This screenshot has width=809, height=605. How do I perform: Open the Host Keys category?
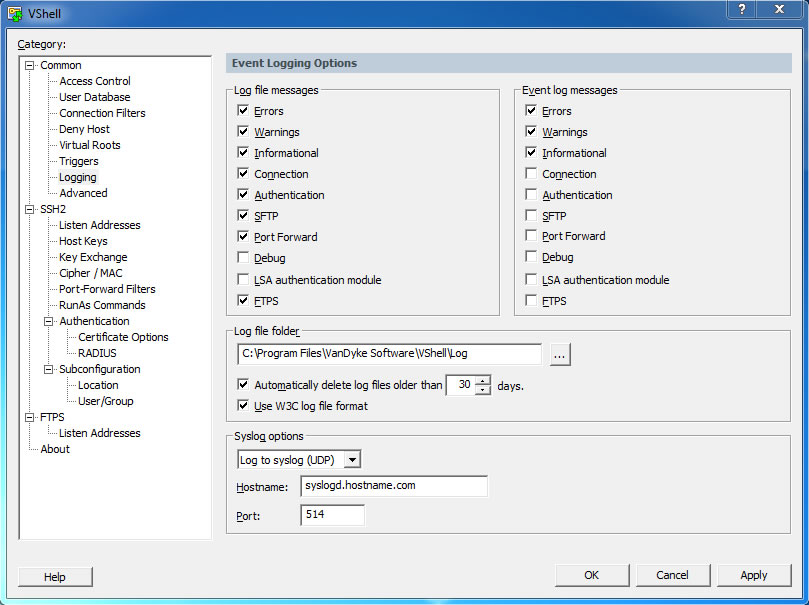(83, 241)
